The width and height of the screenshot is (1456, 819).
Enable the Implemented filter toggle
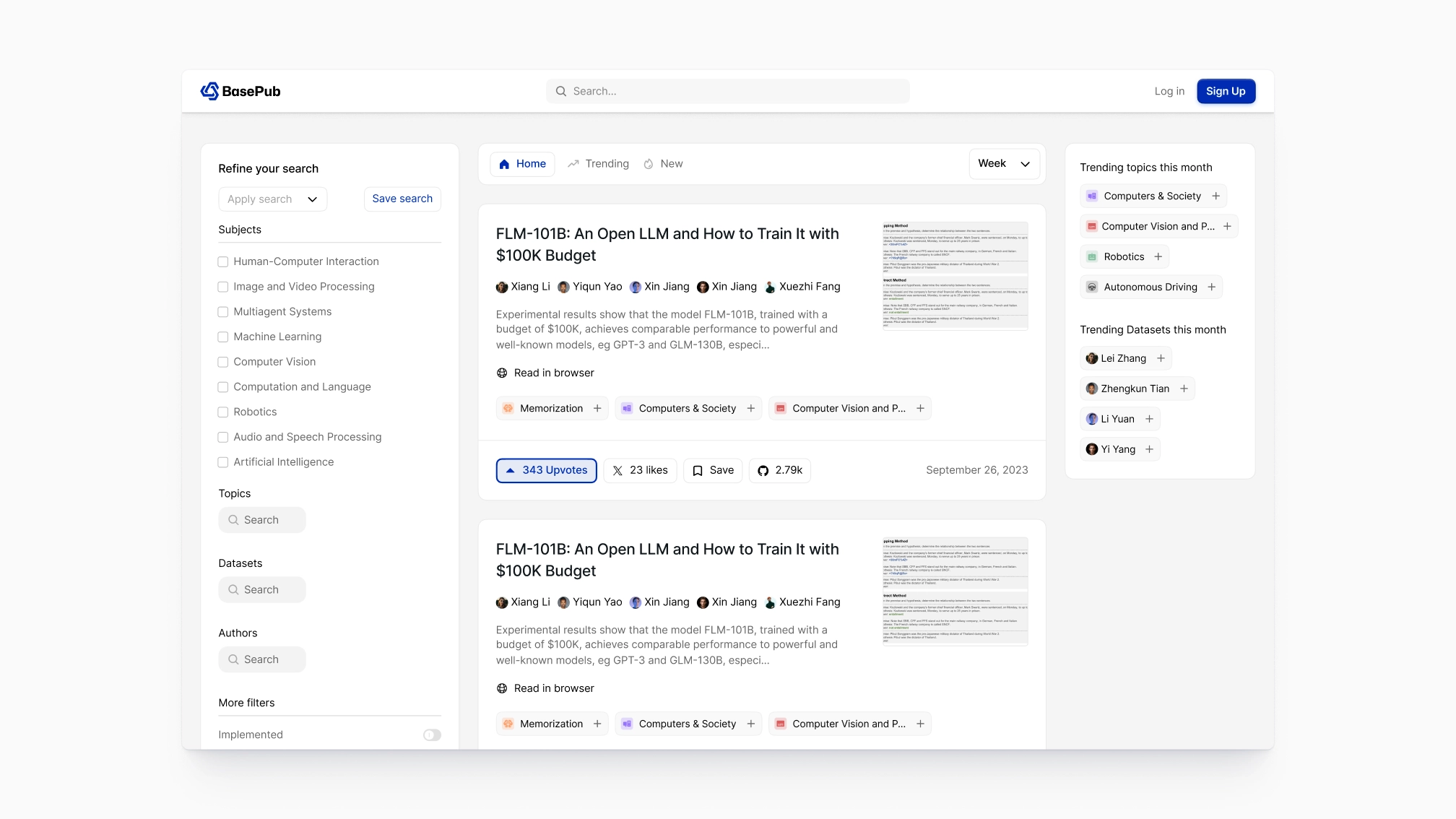[432, 735]
